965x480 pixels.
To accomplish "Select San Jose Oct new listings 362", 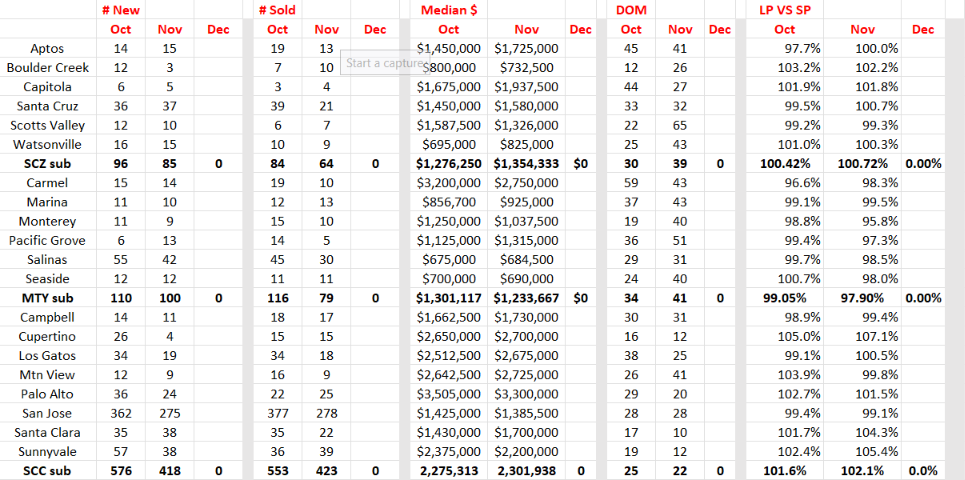I will pyautogui.click(x=121, y=413).
